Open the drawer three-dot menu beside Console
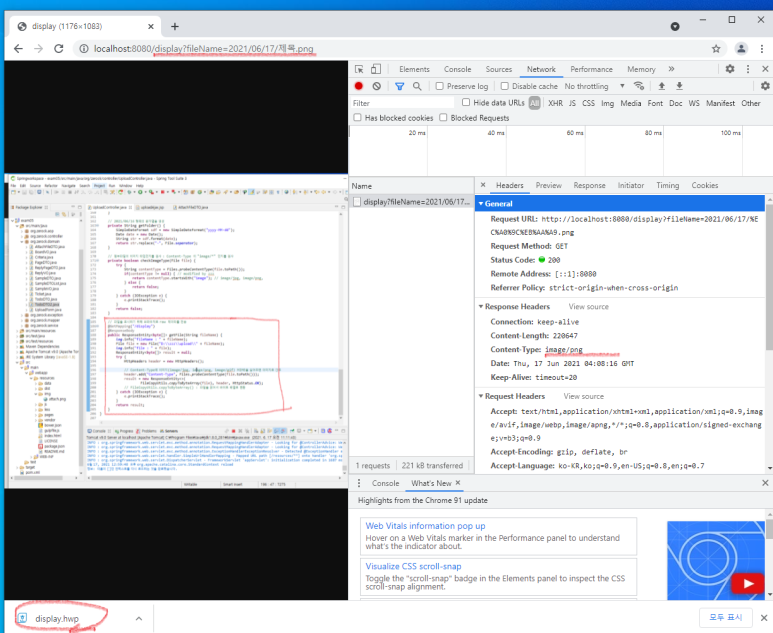Screen dimensions: 773x633 point(359,483)
